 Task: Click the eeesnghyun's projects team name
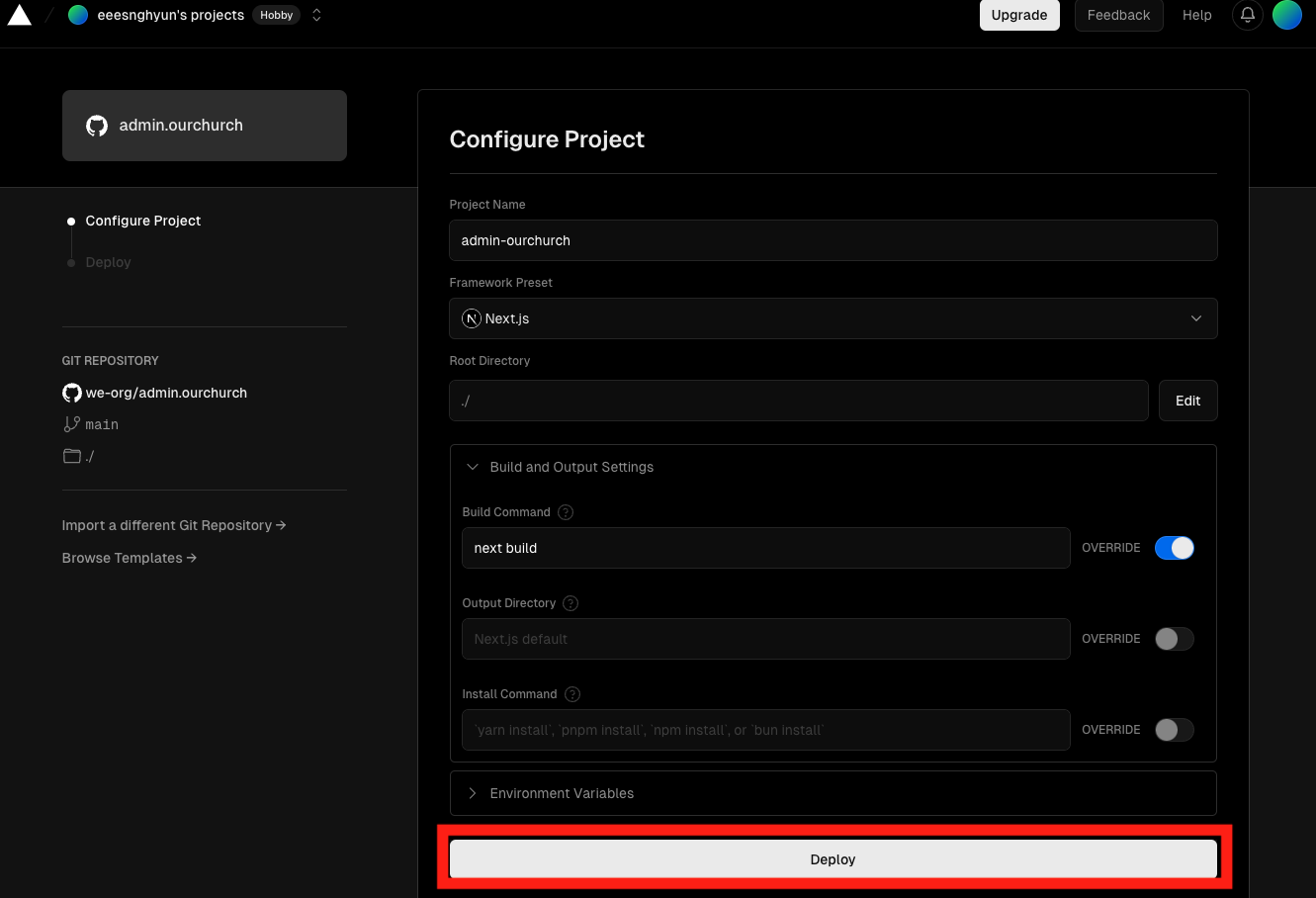point(171,15)
